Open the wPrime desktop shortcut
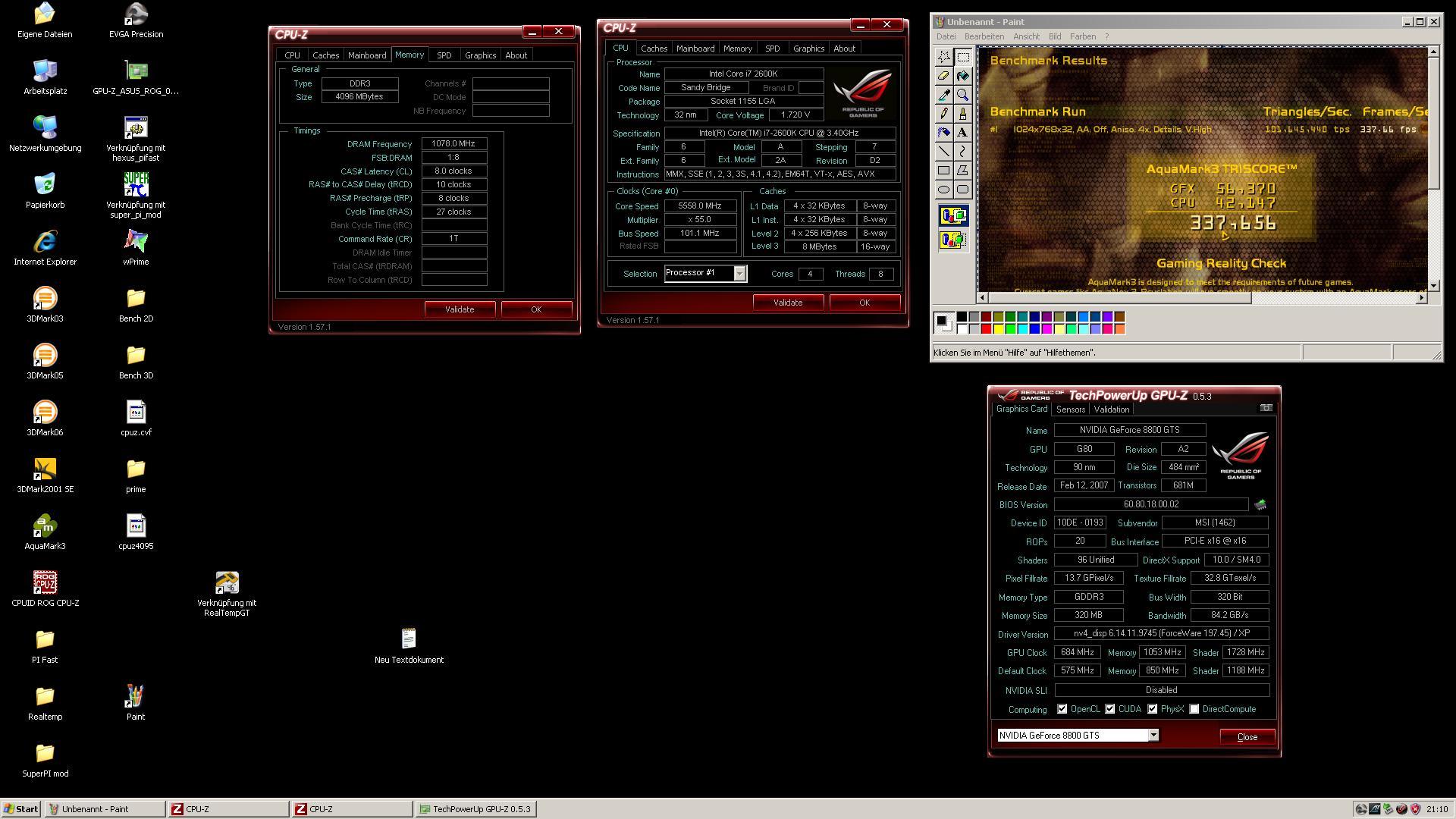This screenshot has height=819, width=1456. [x=136, y=247]
